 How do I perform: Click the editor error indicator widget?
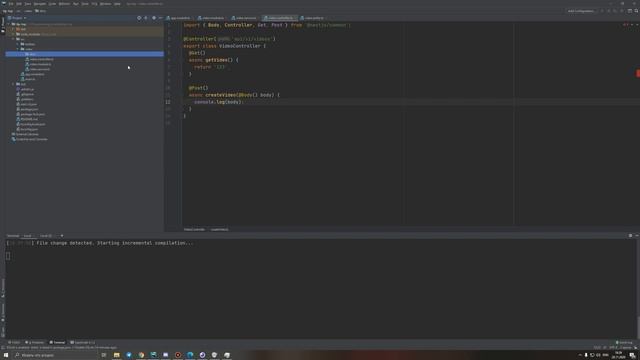(627, 25)
